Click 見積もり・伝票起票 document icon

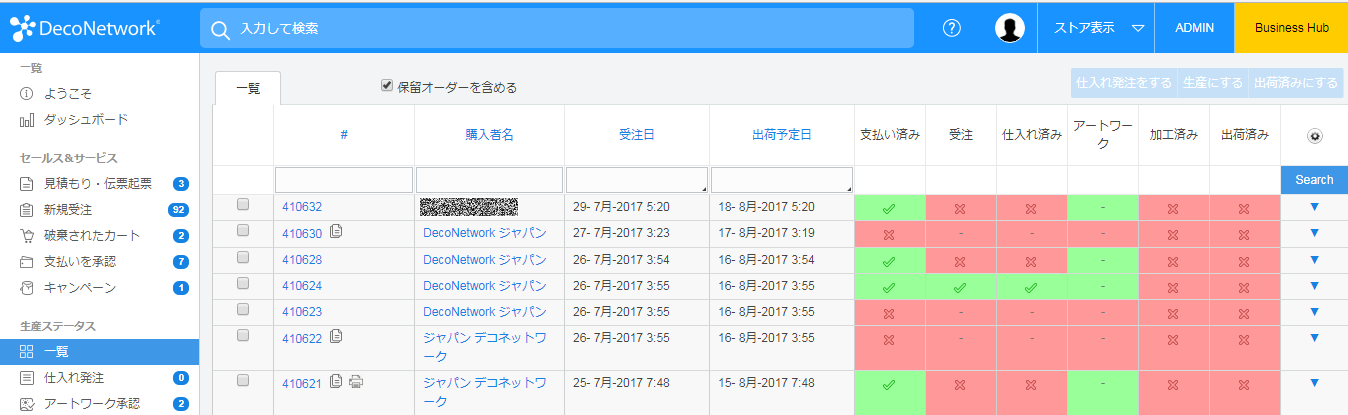27,184
